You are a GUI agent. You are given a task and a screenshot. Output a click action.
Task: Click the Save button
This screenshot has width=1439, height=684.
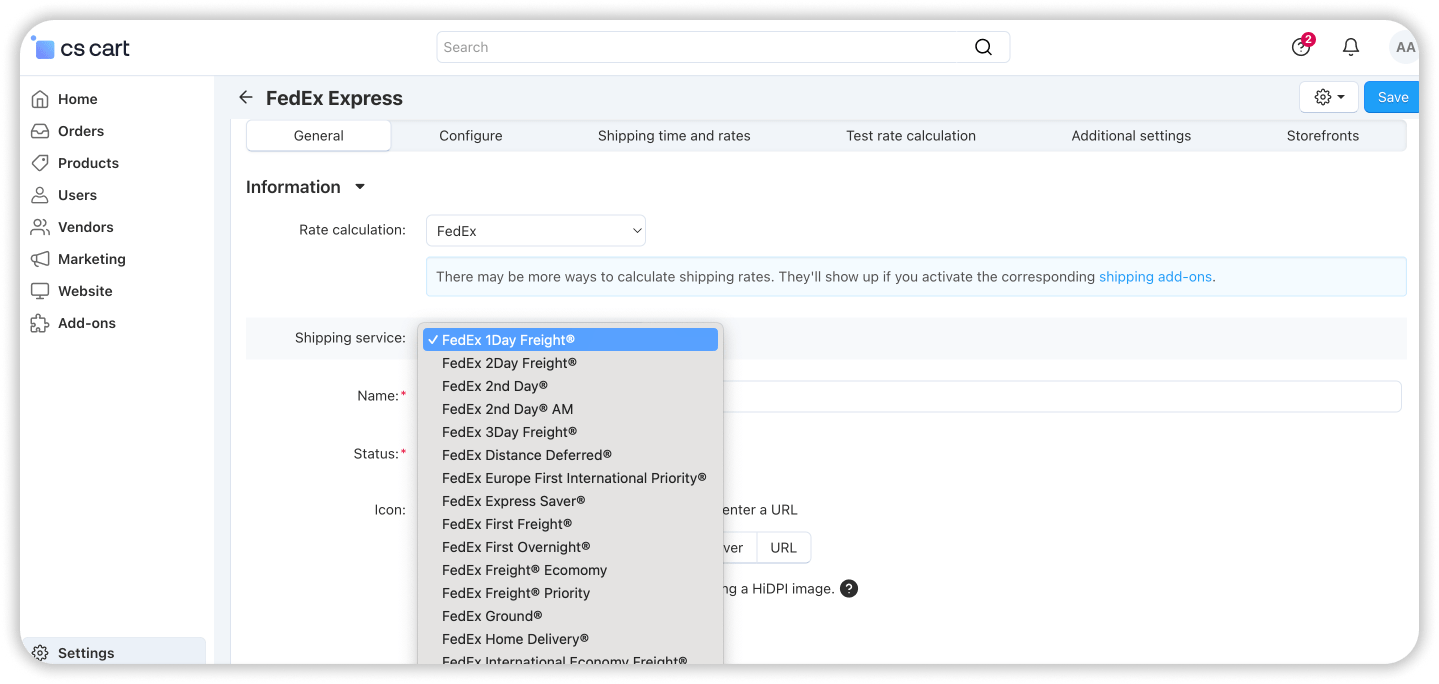[1392, 97]
